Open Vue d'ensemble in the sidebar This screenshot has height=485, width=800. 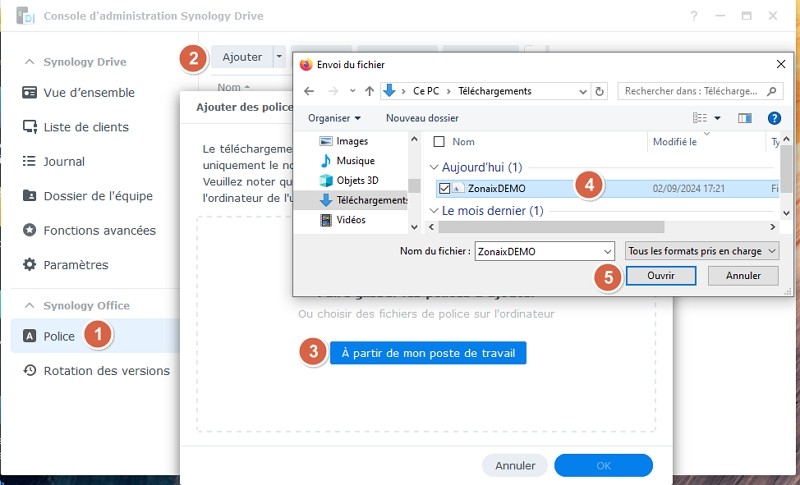point(89,93)
